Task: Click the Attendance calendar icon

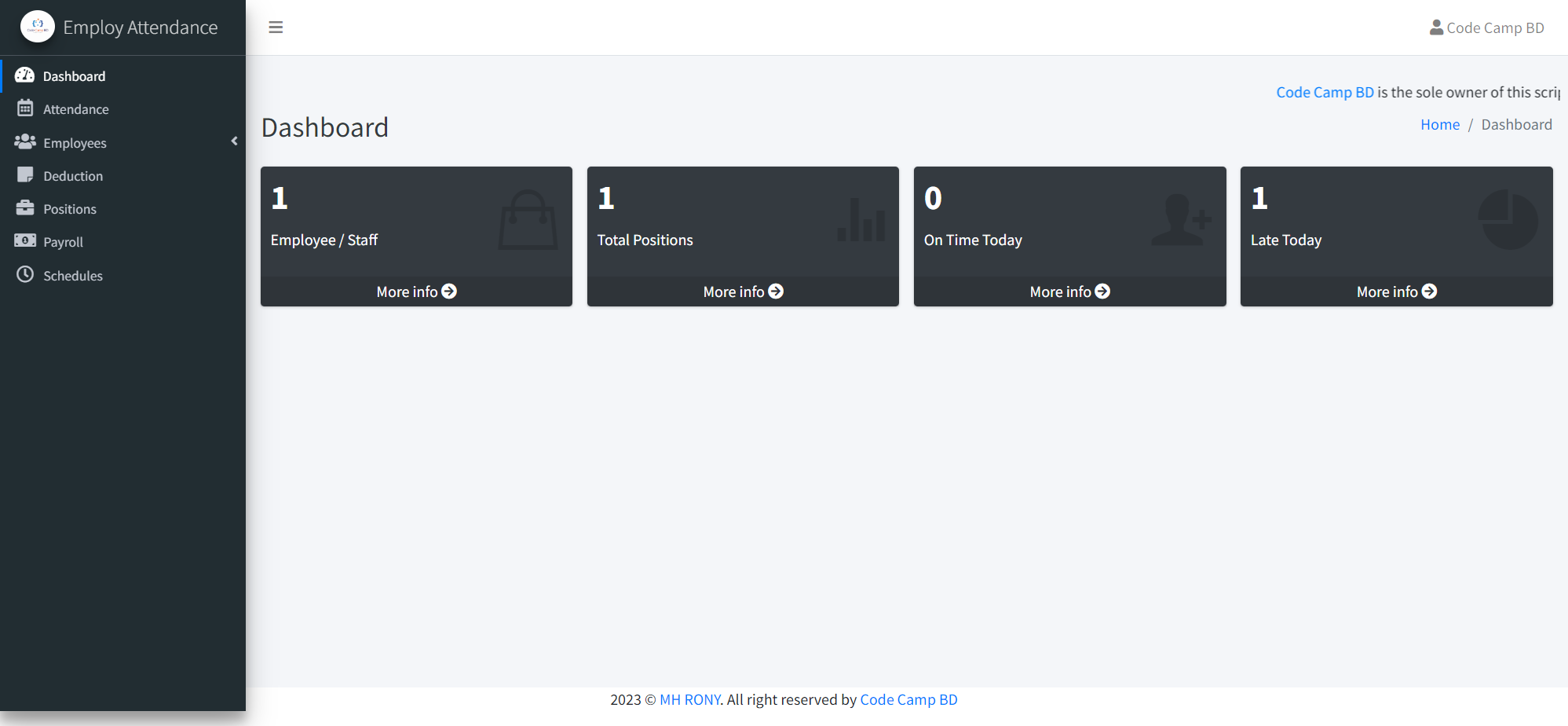Action: pyautogui.click(x=24, y=108)
